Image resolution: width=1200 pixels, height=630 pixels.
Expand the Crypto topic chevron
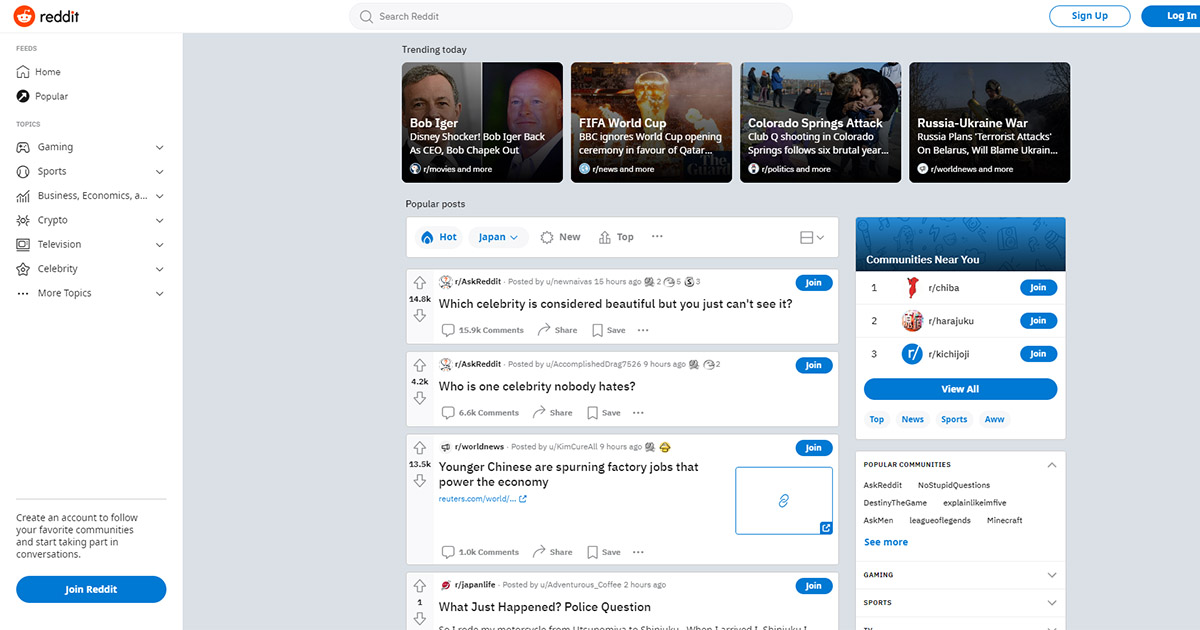click(x=160, y=220)
